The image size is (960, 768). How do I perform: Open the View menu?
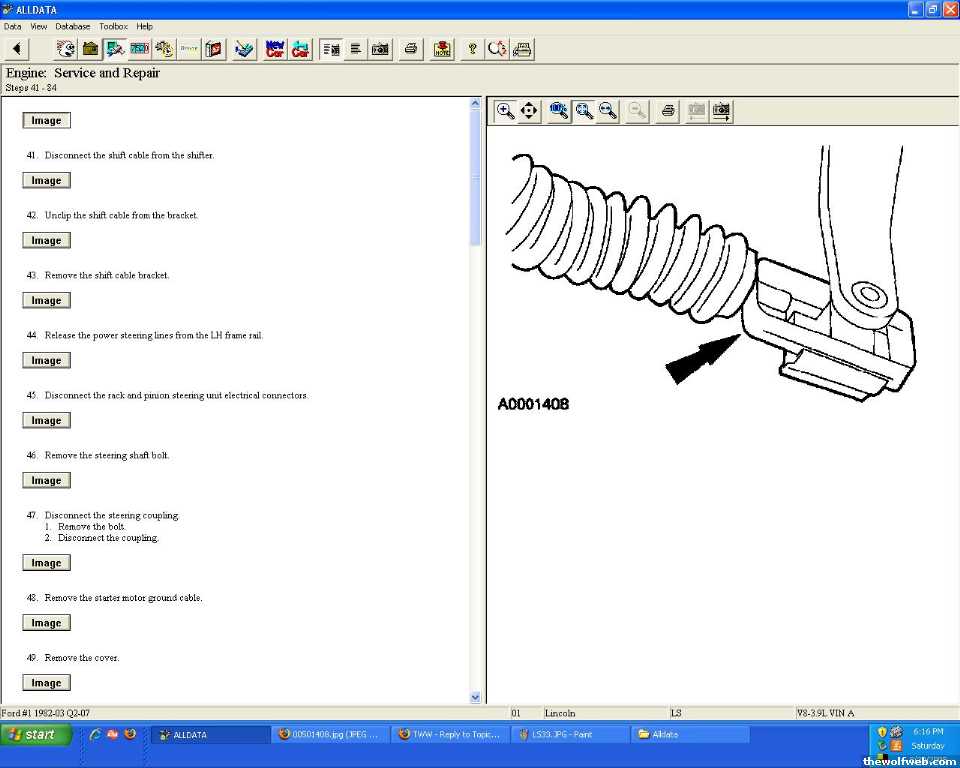[x=39, y=26]
